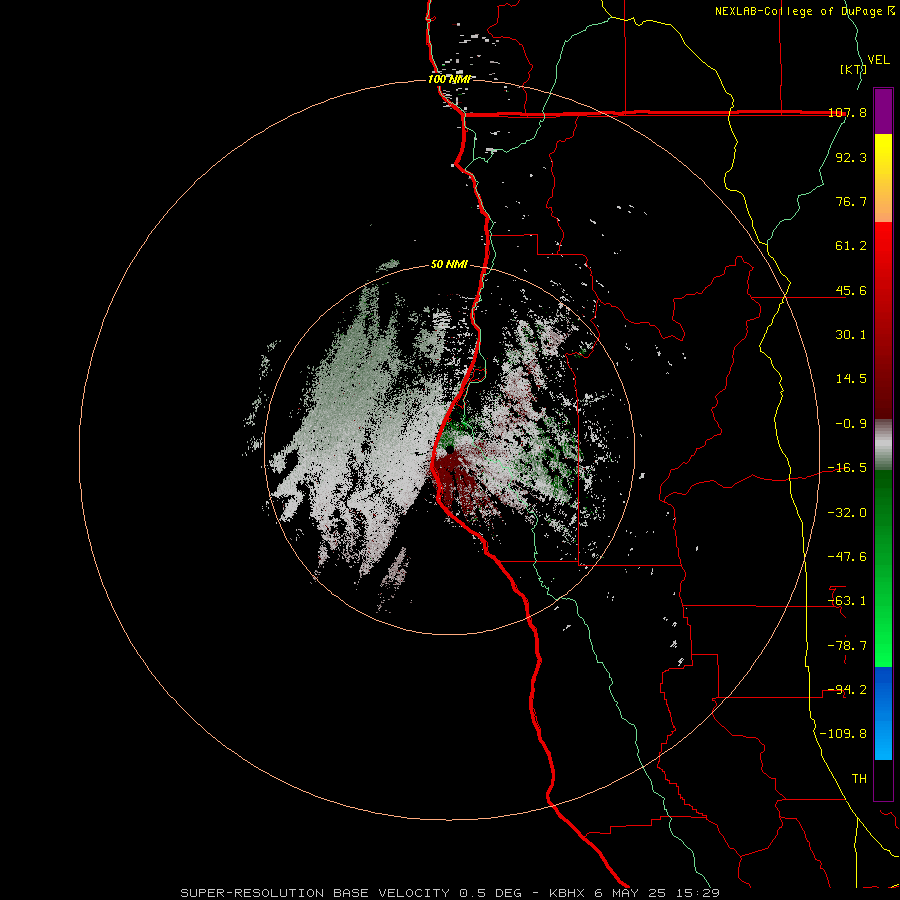This screenshot has height=900, width=900.
Task: Click the 45.6 legend value
Action: coord(851,290)
